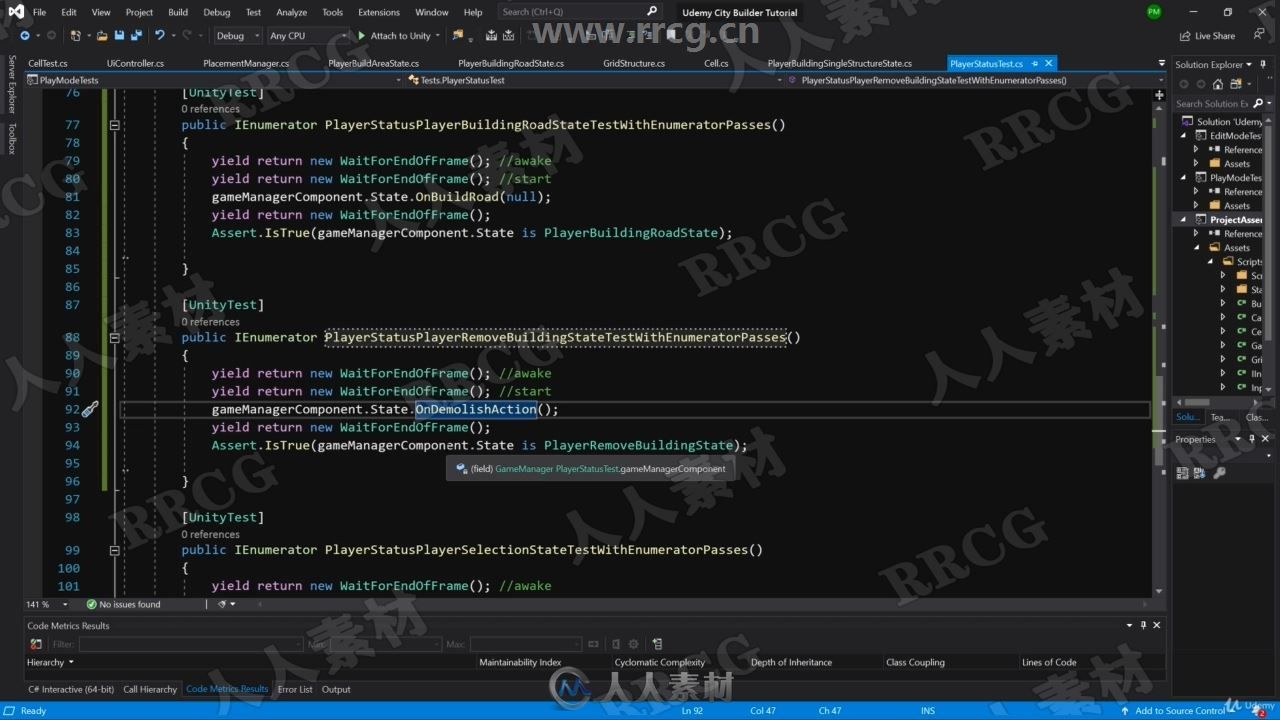Click the Search Solution Explorer input field

(1212, 103)
